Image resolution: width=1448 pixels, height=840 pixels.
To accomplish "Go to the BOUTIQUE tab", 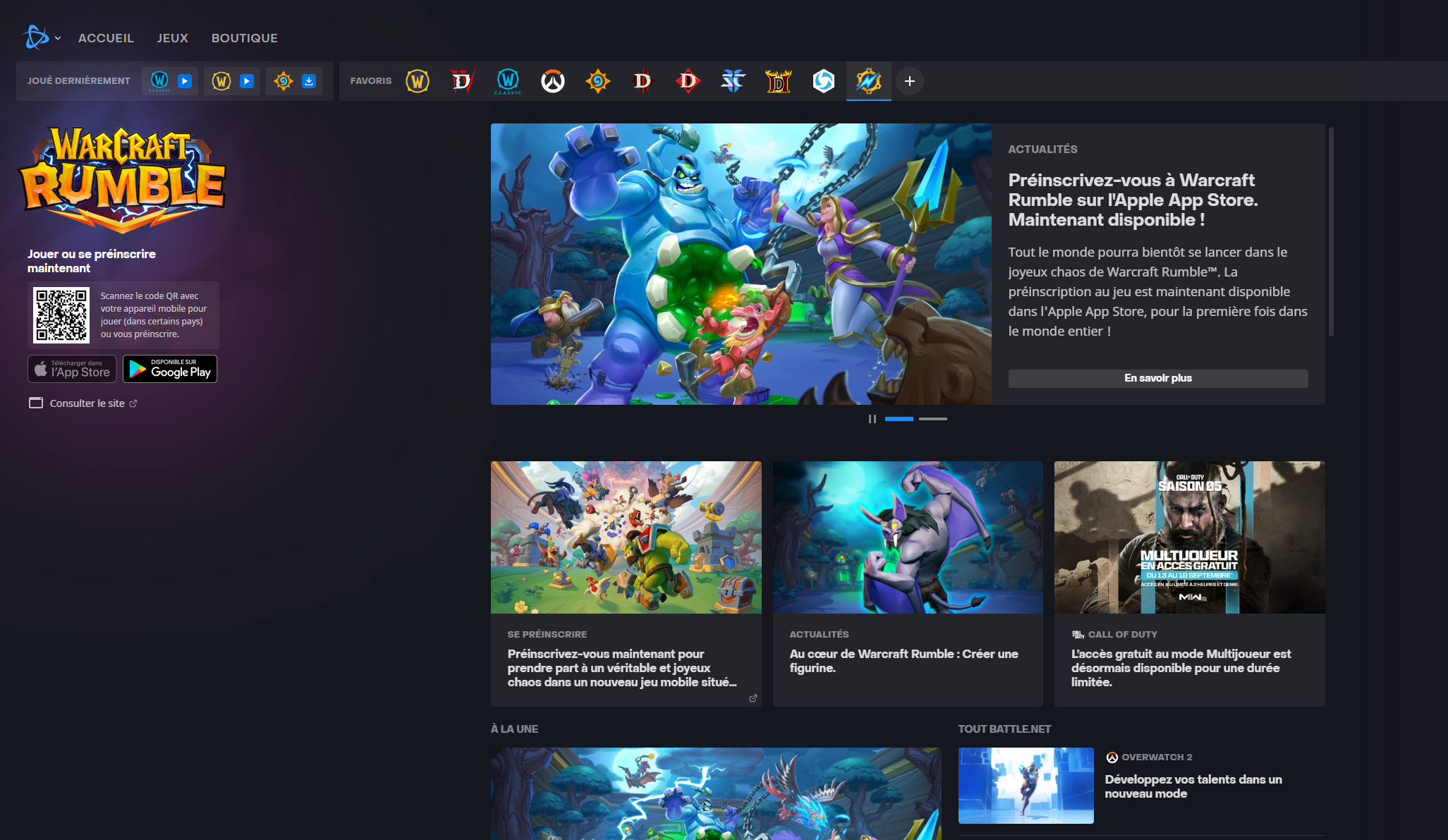I will pyautogui.click(x=244, y=38).
